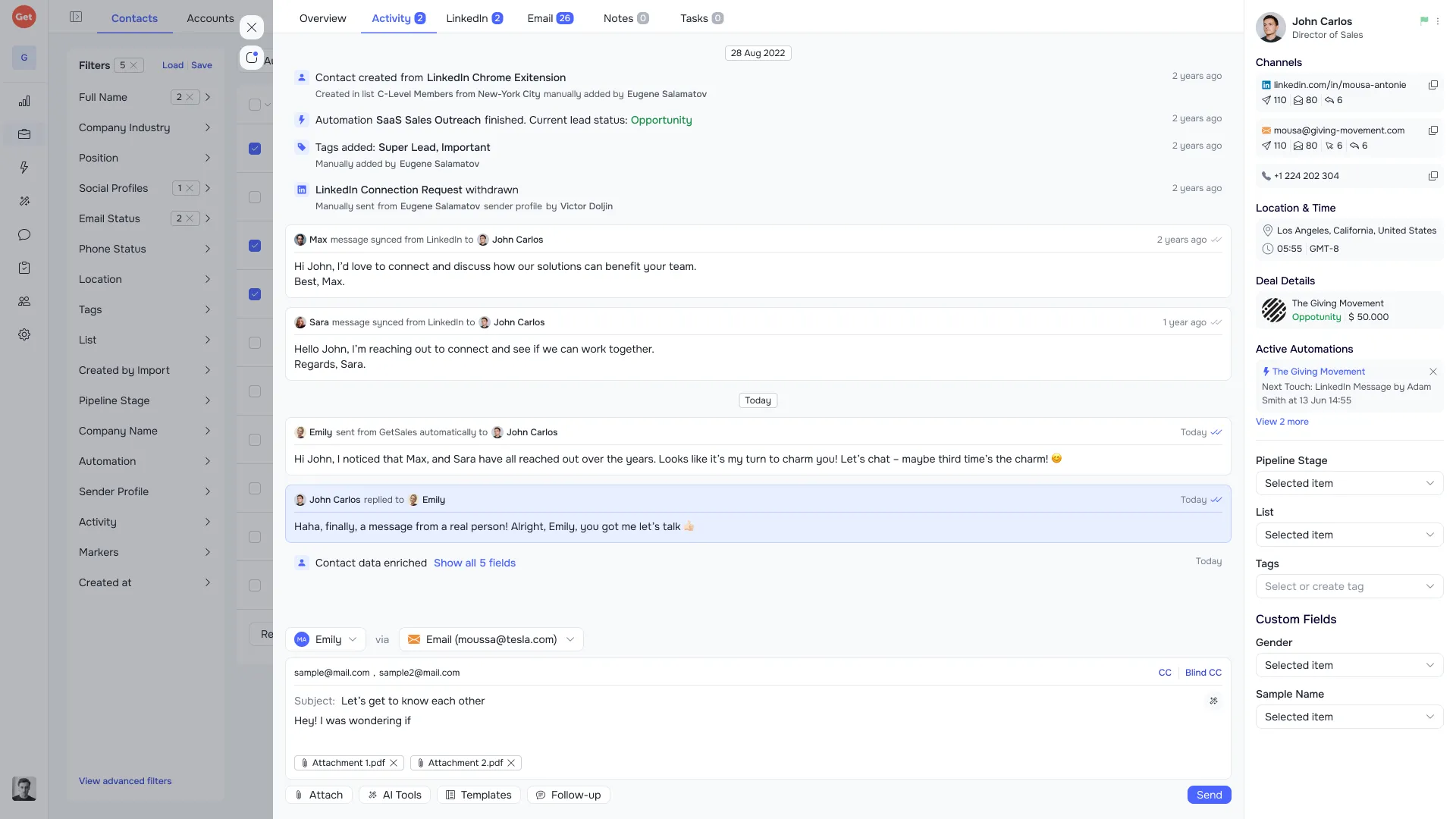Open the messages chat bubble icon in sidebar
This screenshot has height=819, width=1456.
24,234
